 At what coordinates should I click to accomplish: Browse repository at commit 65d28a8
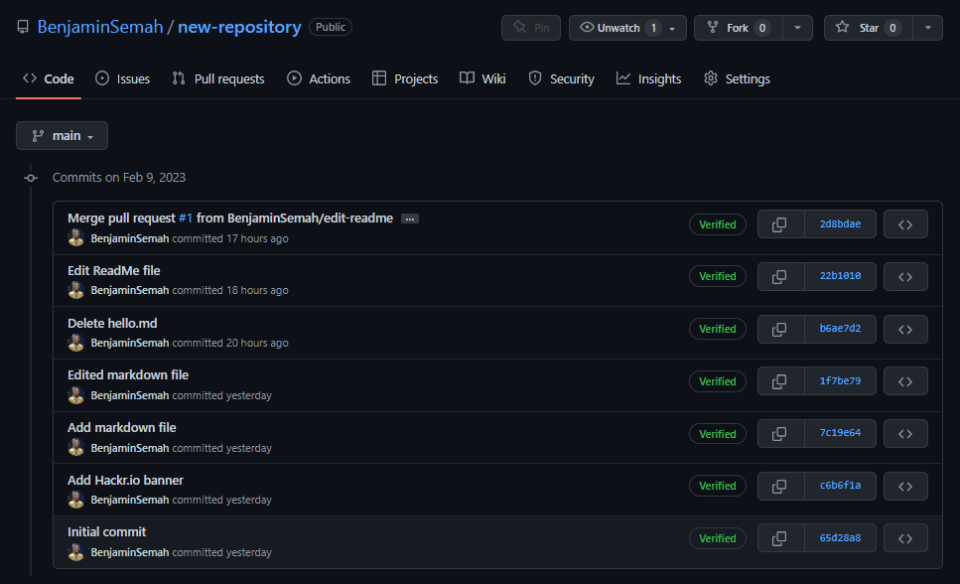pyautogui.click(x=905, y=538)
